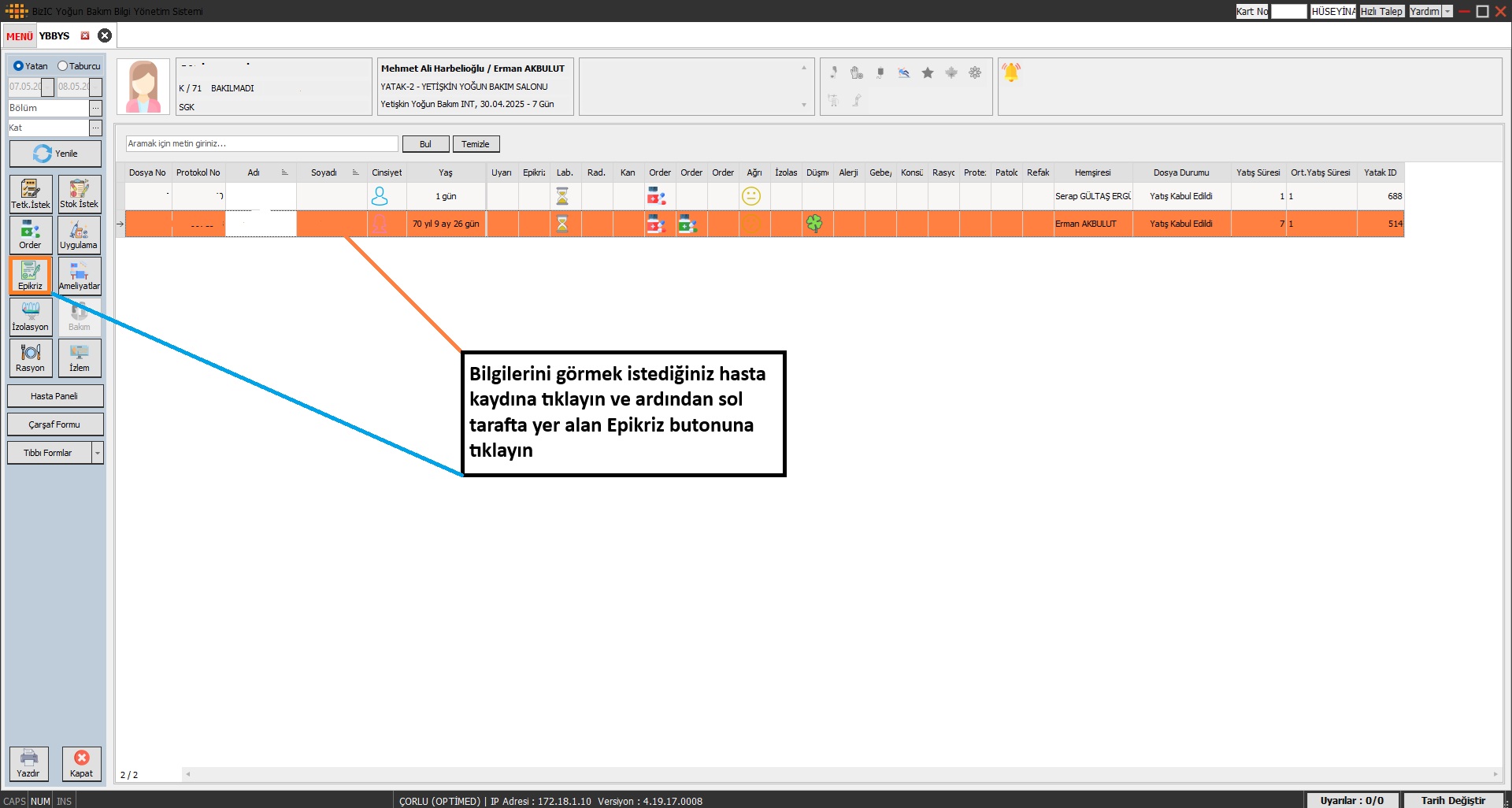
Task: Open the Order icon in sidebar
Action: pyautogui.click(x=31, y=235)
